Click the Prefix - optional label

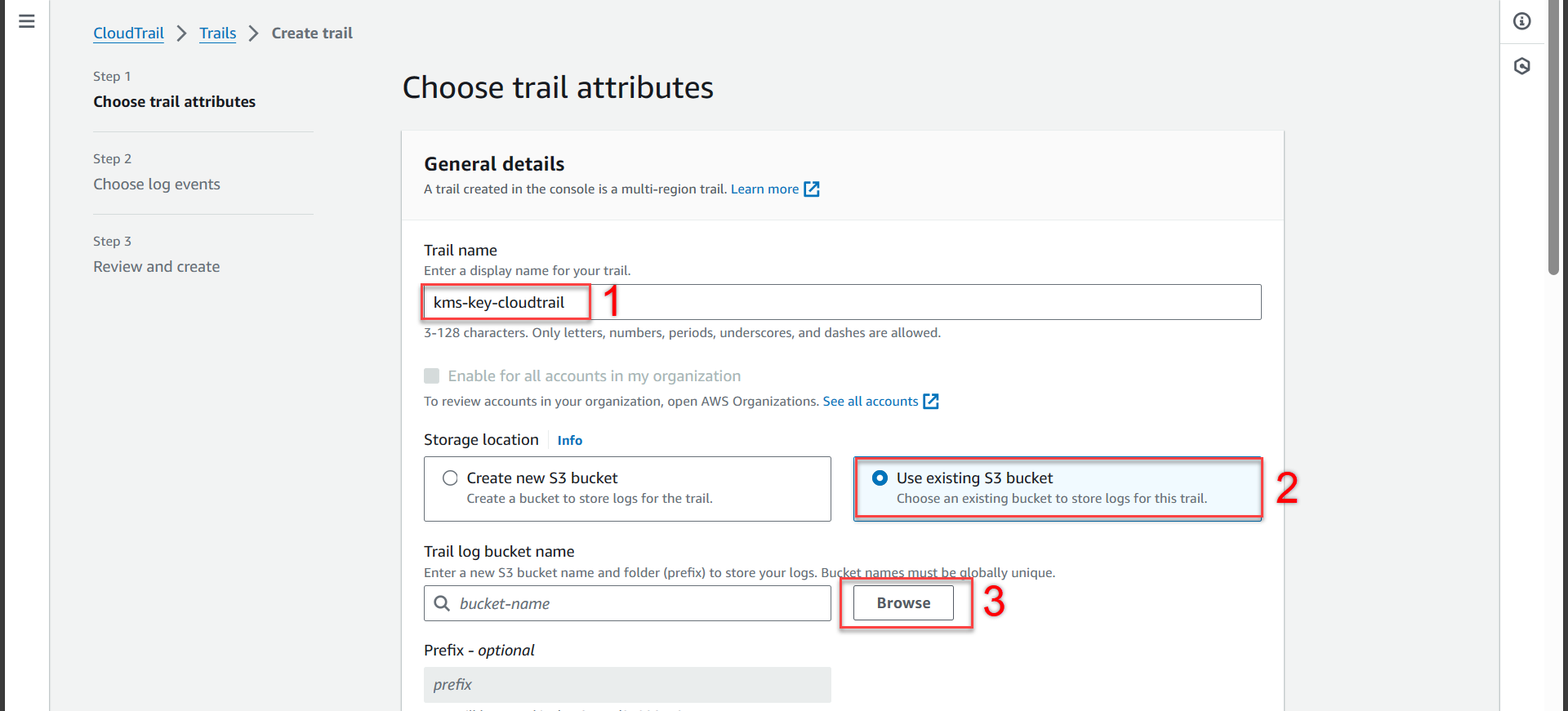pos(479,651)
